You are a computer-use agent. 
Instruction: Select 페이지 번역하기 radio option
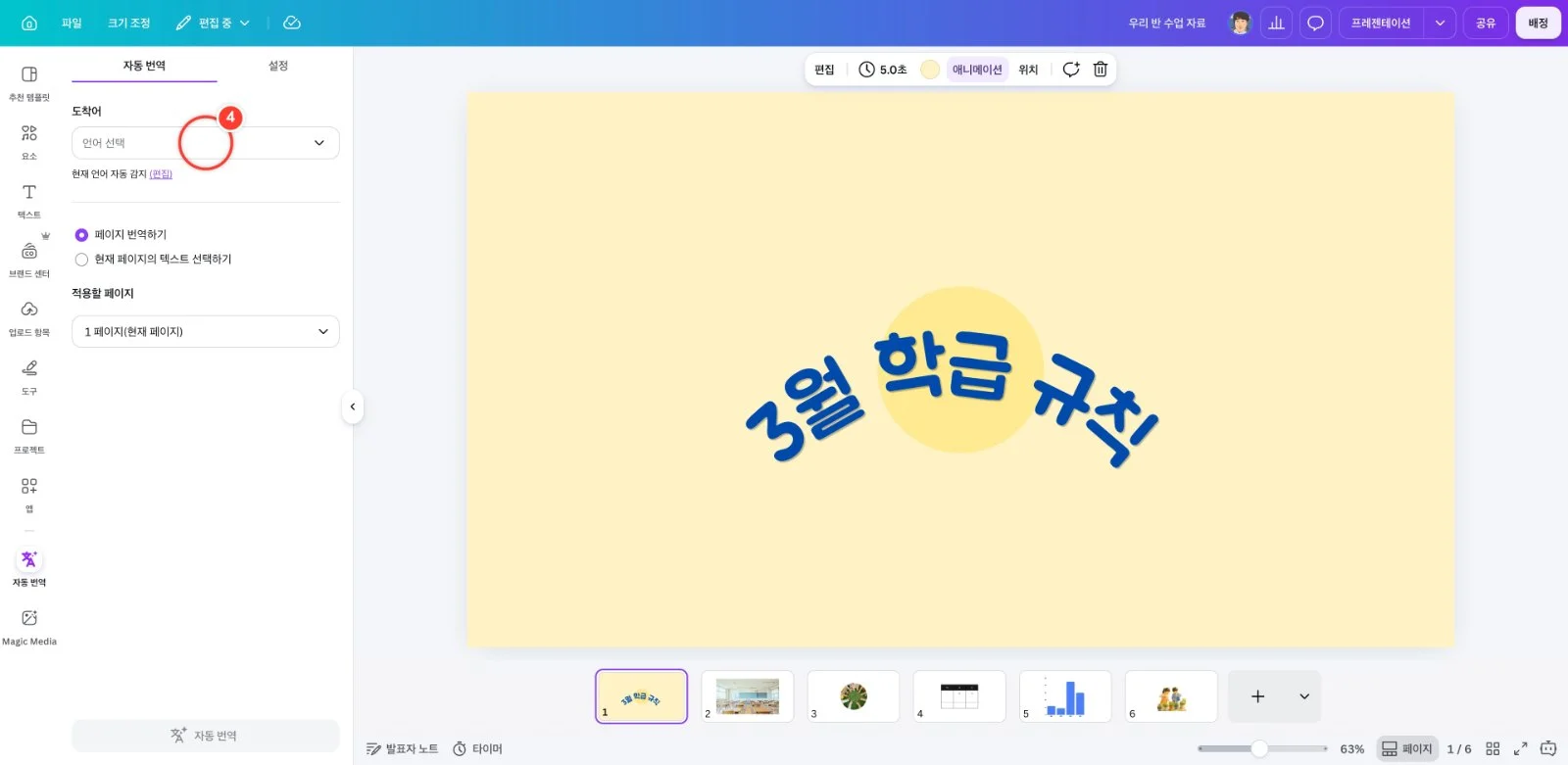tap(81, 235)
